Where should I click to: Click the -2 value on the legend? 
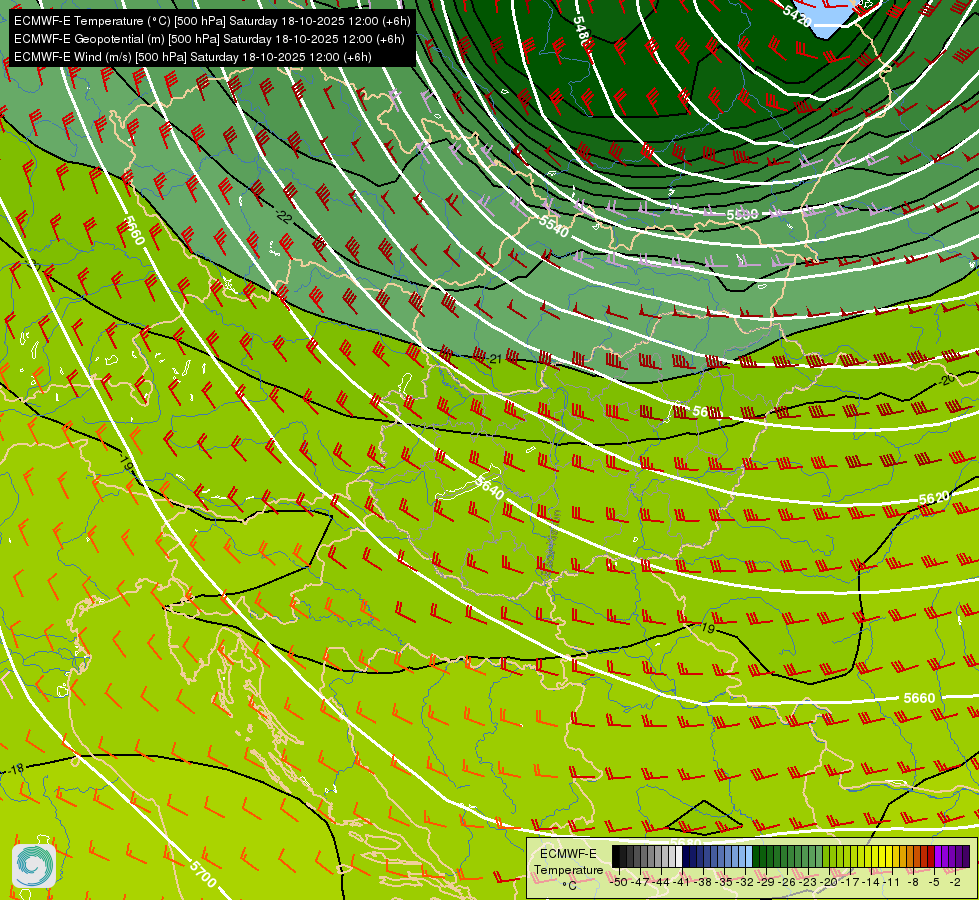tap(955, 883)
